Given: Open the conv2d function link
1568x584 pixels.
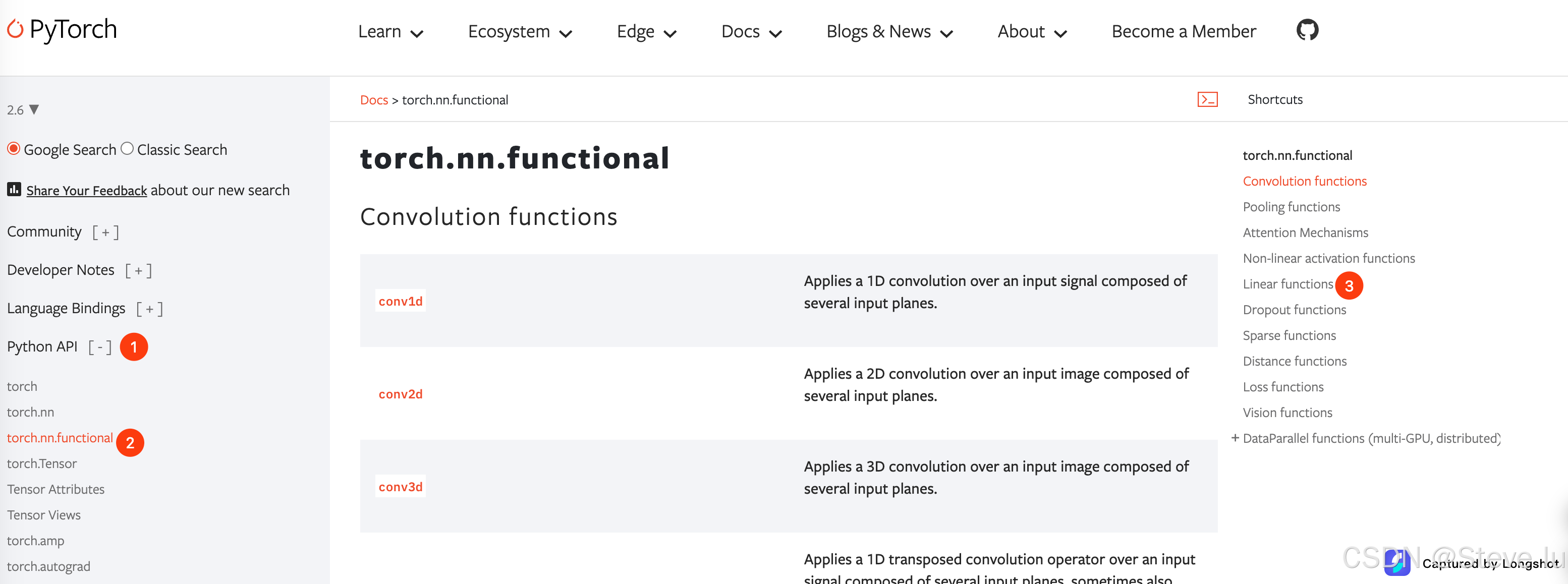Looking at the screenshot, I should (x=400, y=394).
